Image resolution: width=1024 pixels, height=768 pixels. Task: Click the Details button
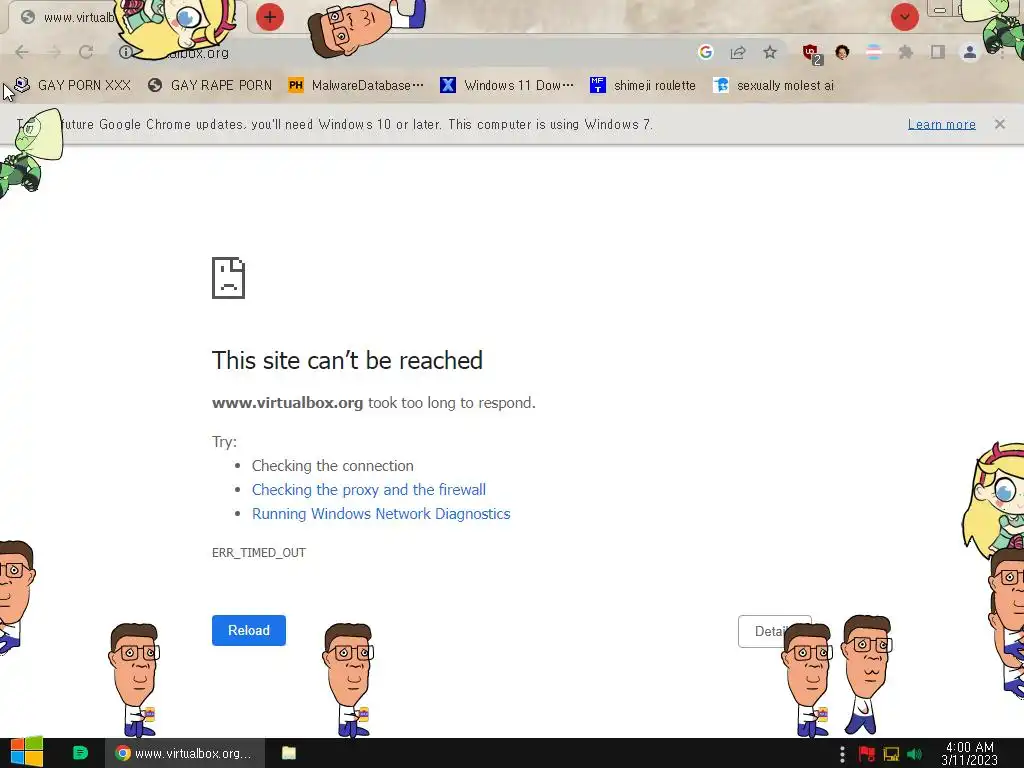(775, 632)
